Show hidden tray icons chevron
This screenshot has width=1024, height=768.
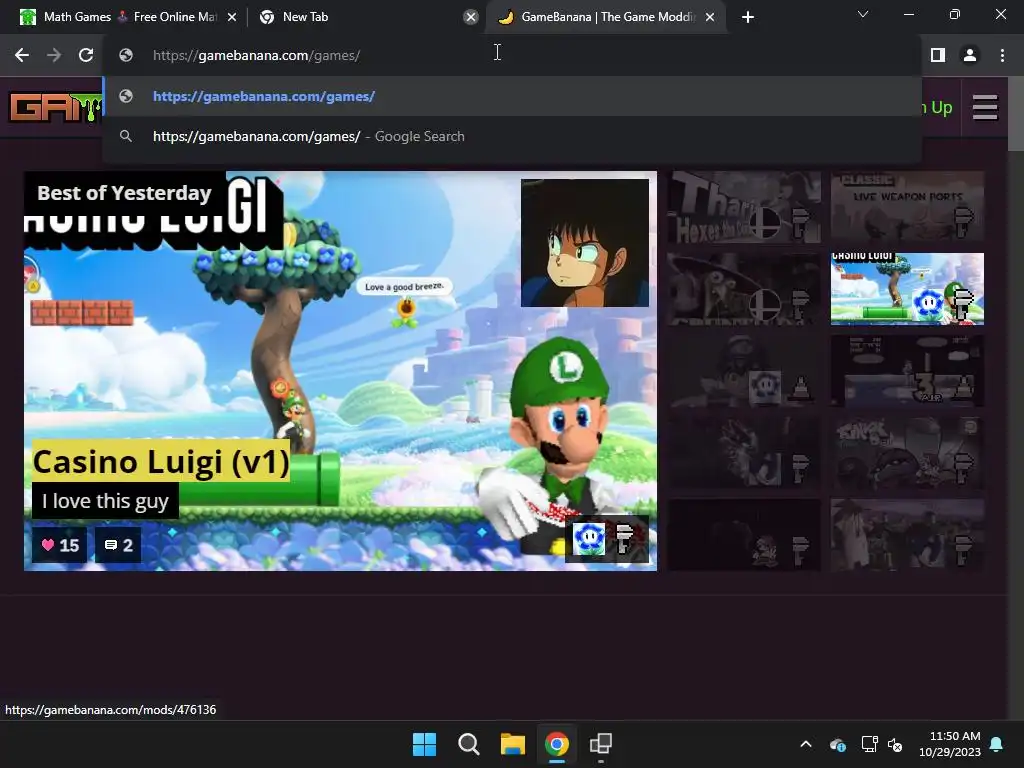[806, 744]
